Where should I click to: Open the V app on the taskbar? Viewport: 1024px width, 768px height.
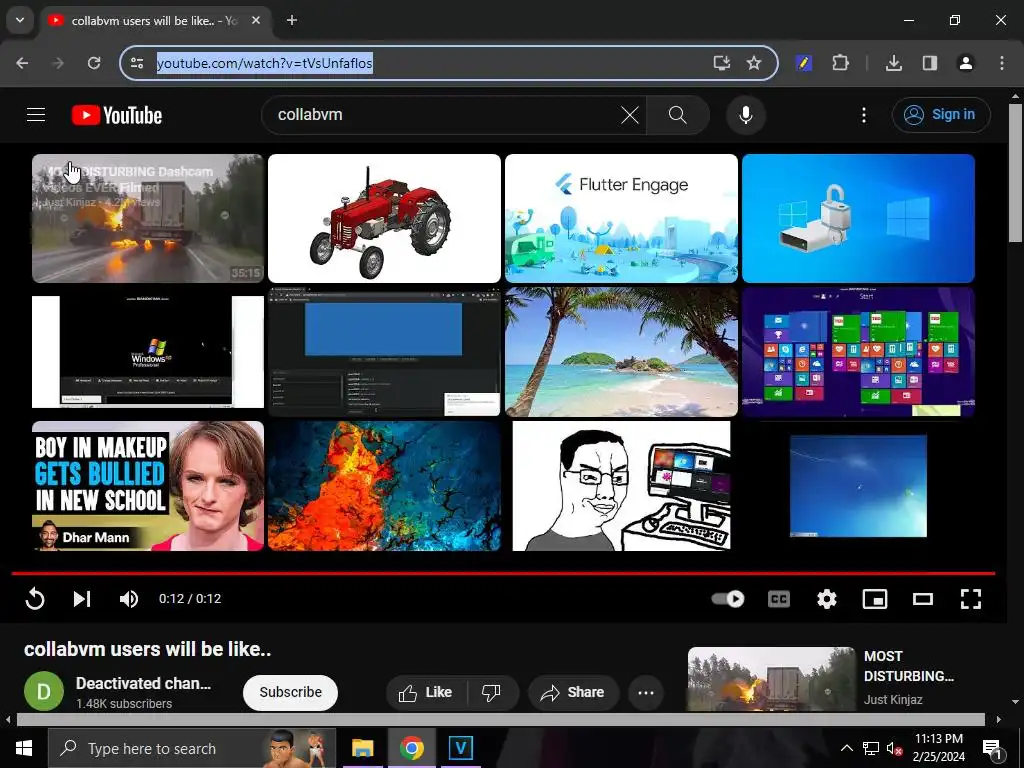pos(460,748)
